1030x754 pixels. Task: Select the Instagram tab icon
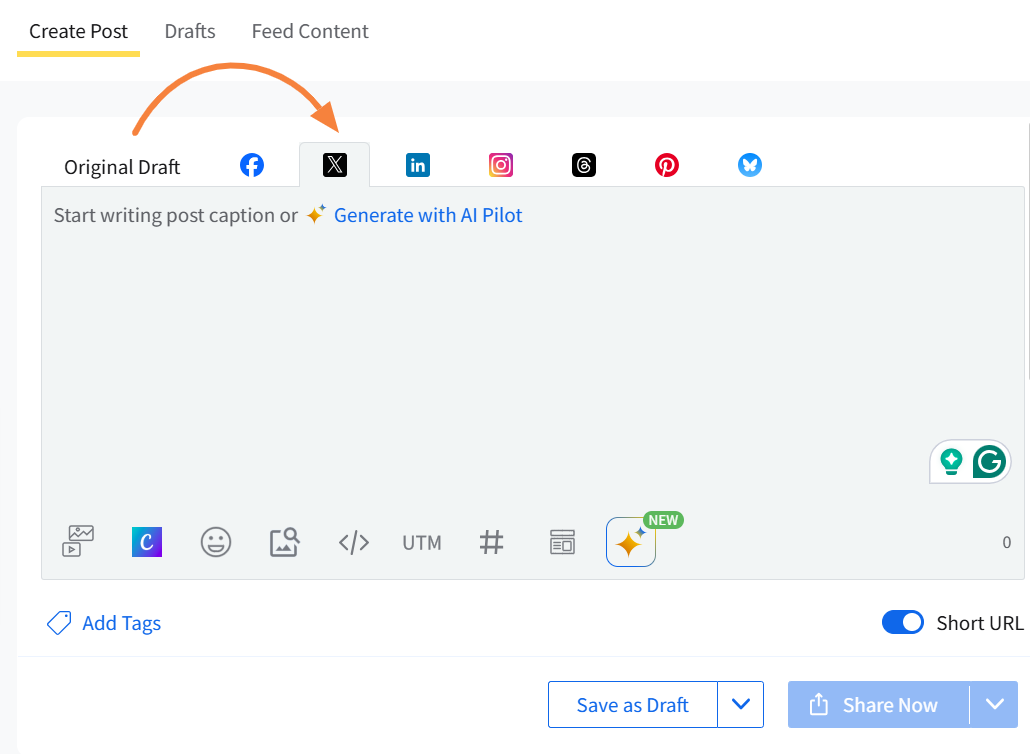tap(501, 165)
